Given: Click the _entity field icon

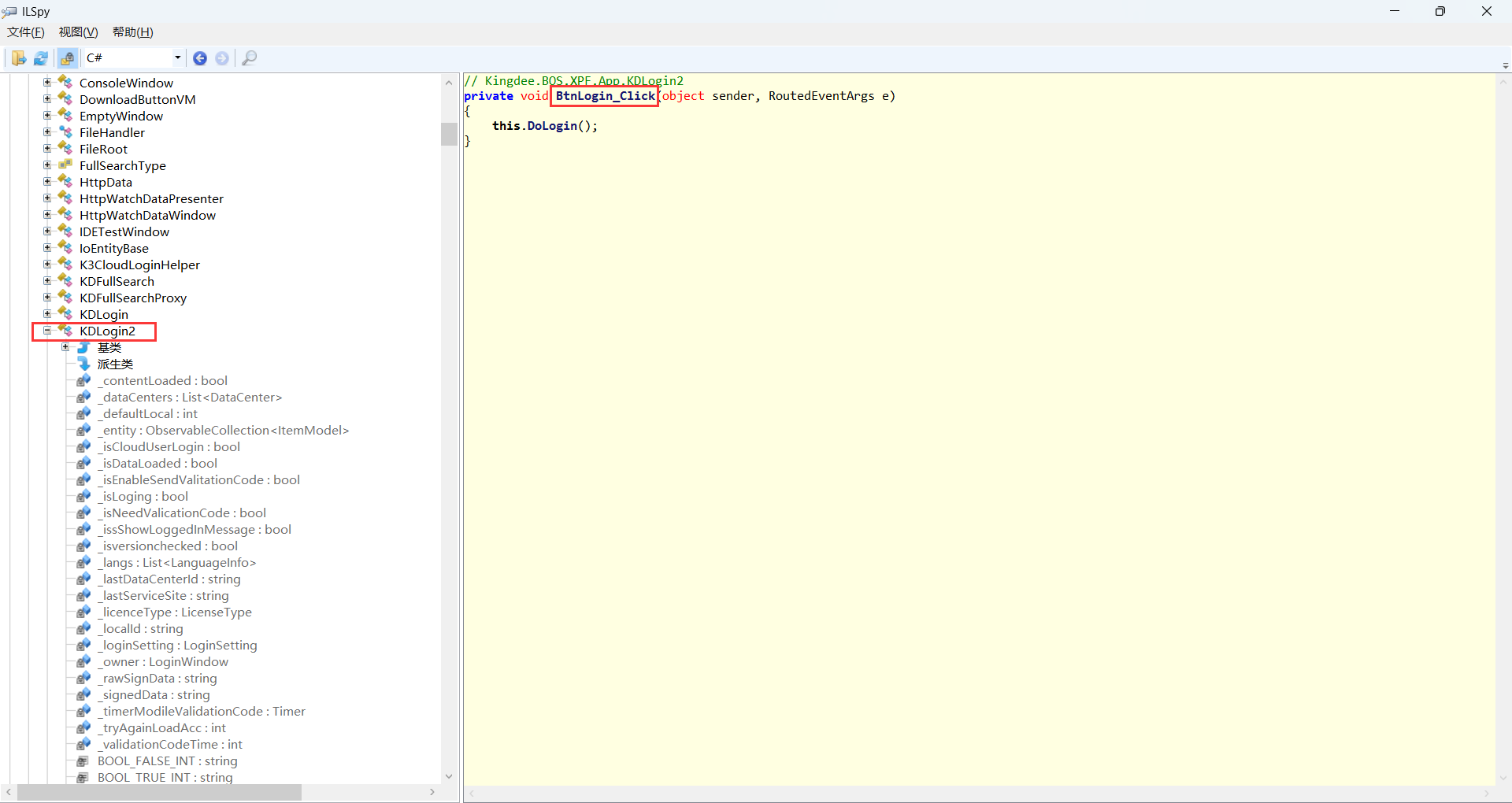Looking at the screenshot, I should tap(83, 430).
